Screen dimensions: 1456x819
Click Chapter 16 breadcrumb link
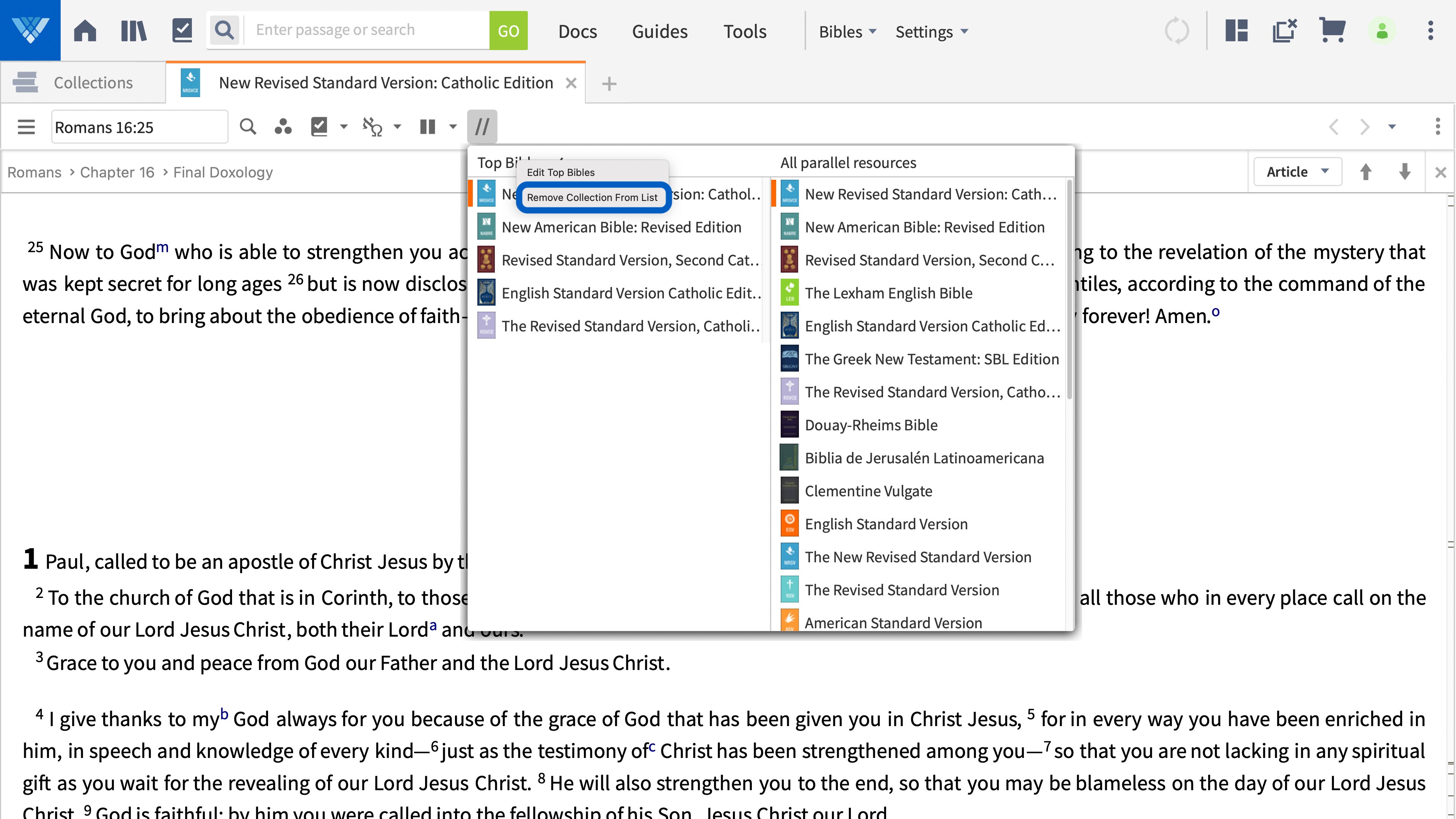(x=117, y=173)
